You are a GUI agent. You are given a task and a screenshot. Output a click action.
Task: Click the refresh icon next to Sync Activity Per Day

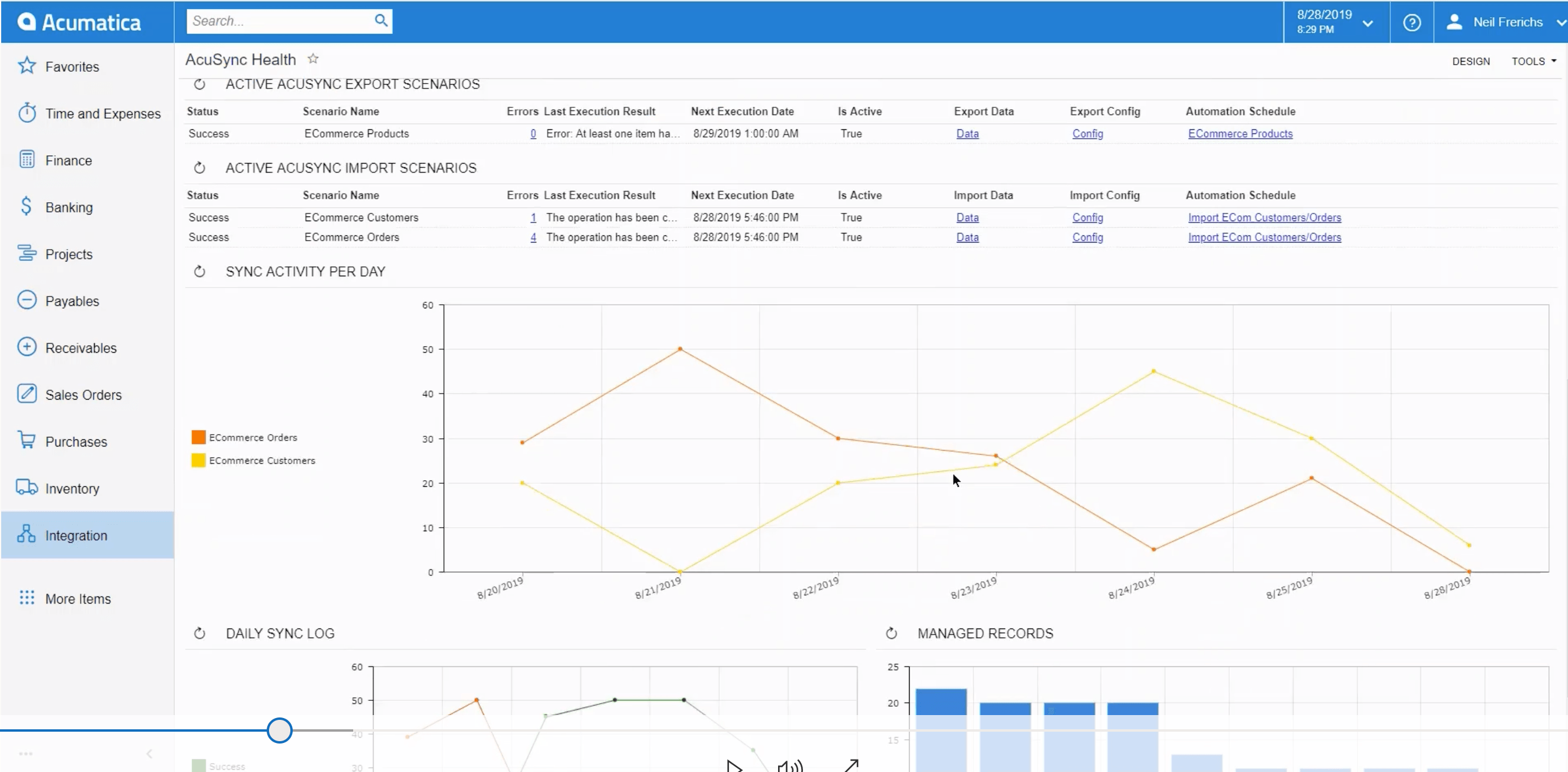pyautogui.click(x=199, y=272)
